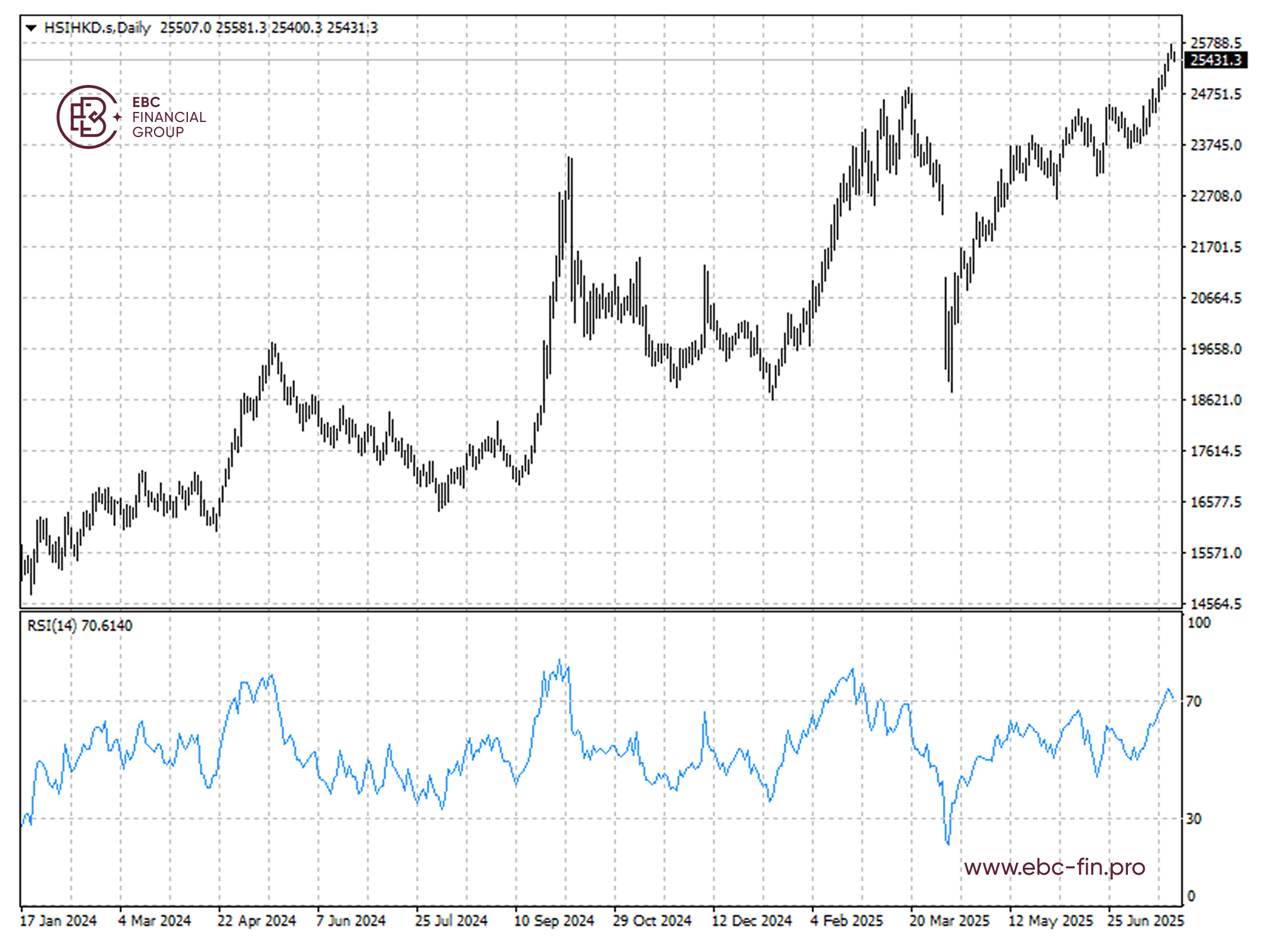The height and width of the screenshot is (952, 1275).
Task: Click the 17 Jan 2024 date label
Action: (x=58, y=921)
